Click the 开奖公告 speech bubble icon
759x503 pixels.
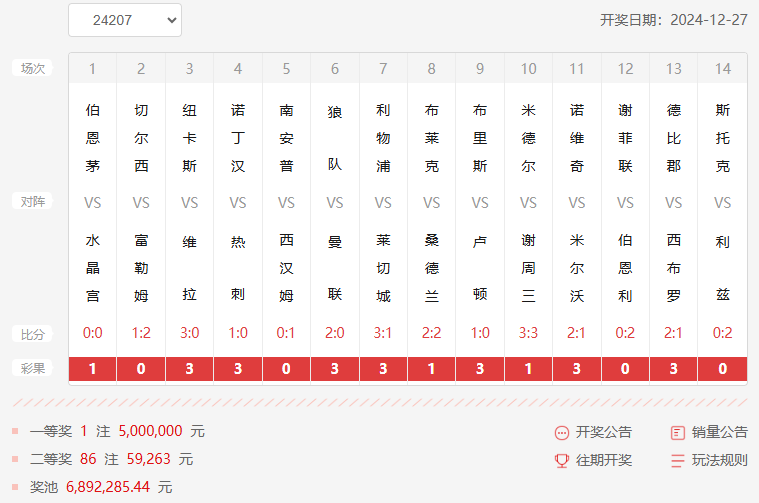pos(562,432)
